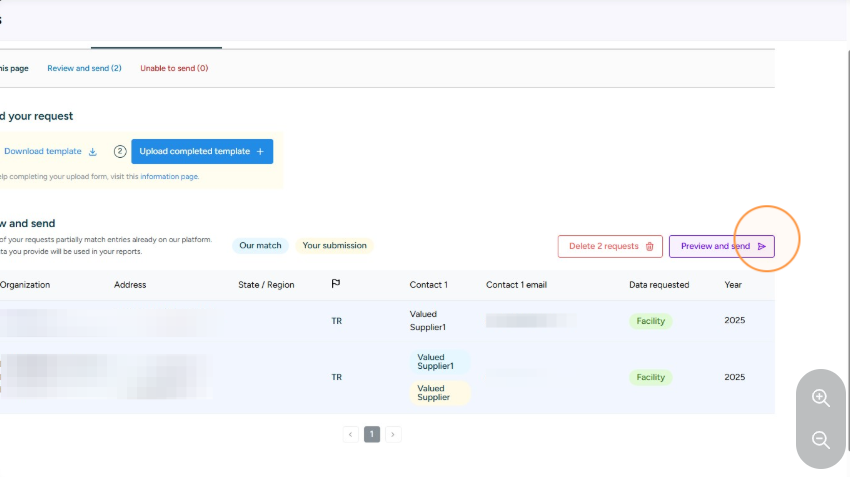Click the Year column header
This screenshot has width=850, height=477.
pos(733,285)
